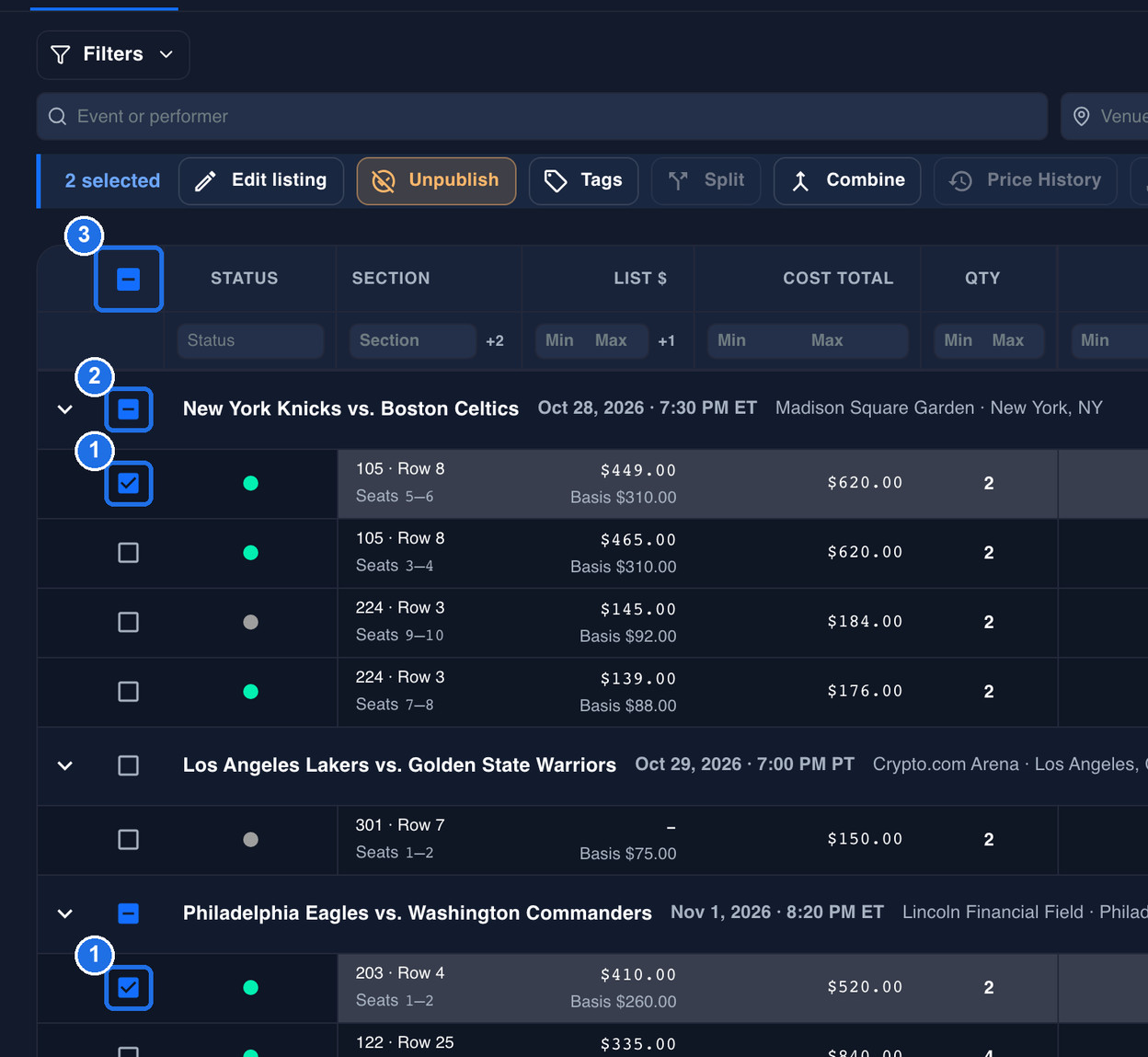Uncheck the 203 Row 4 listing
This screenshot has width=1148, height=1057.
129,987
